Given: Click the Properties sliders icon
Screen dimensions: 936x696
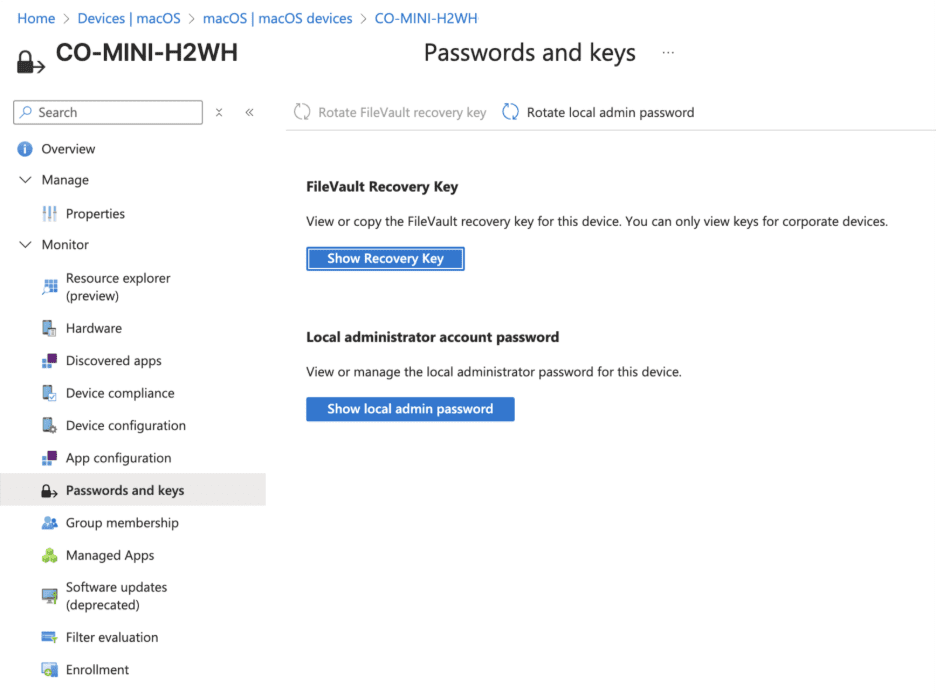Looking at the screenshot, I should [49, 214].
